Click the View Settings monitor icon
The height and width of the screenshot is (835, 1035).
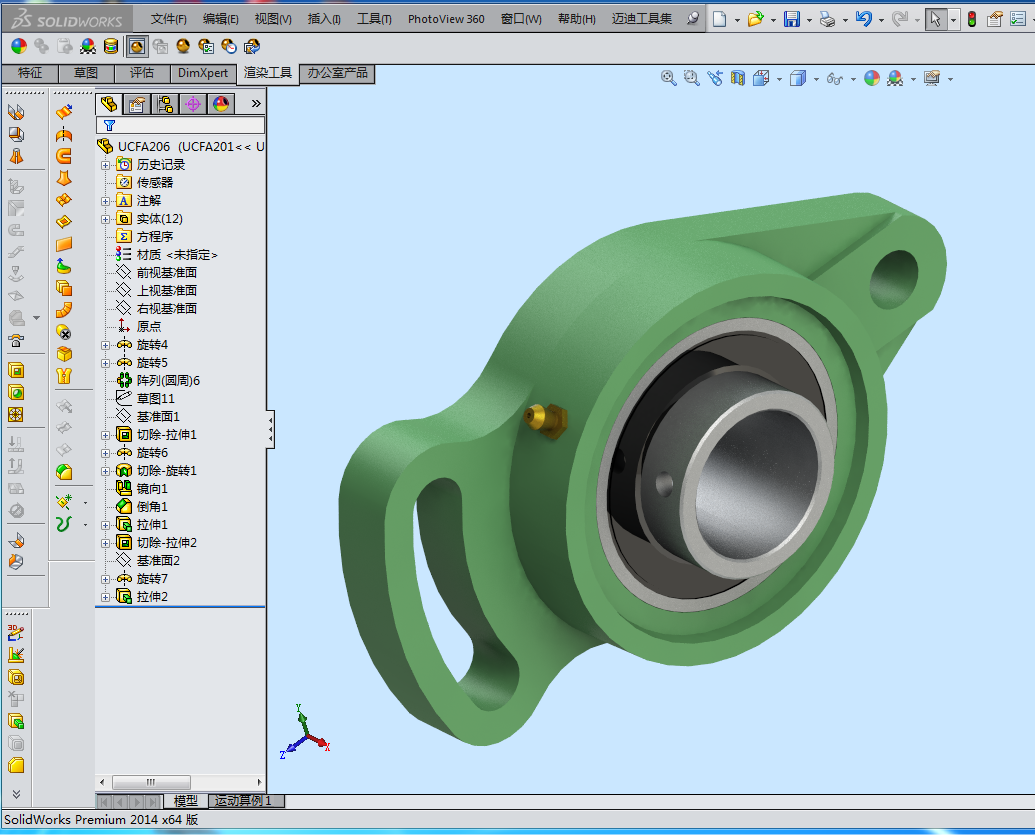pos(932,78)
